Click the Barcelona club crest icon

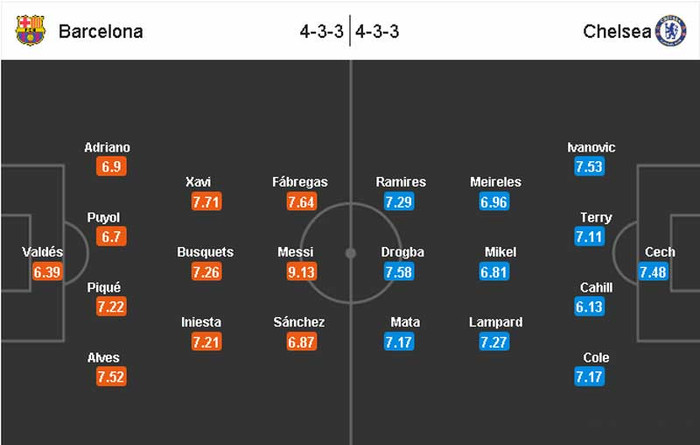point(30,31)
